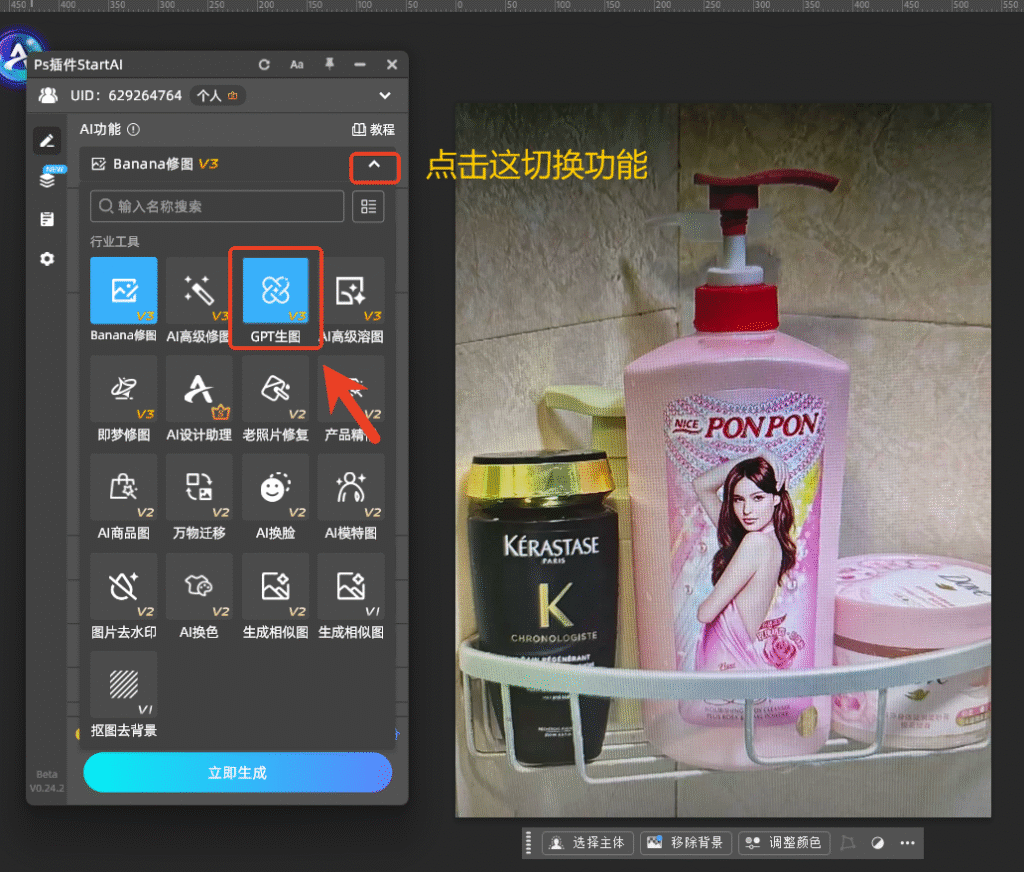The height and width of the screenshot is (872, 1024).
Task: Grab the contextual taskbar drag handle
Action: [528, 843]
